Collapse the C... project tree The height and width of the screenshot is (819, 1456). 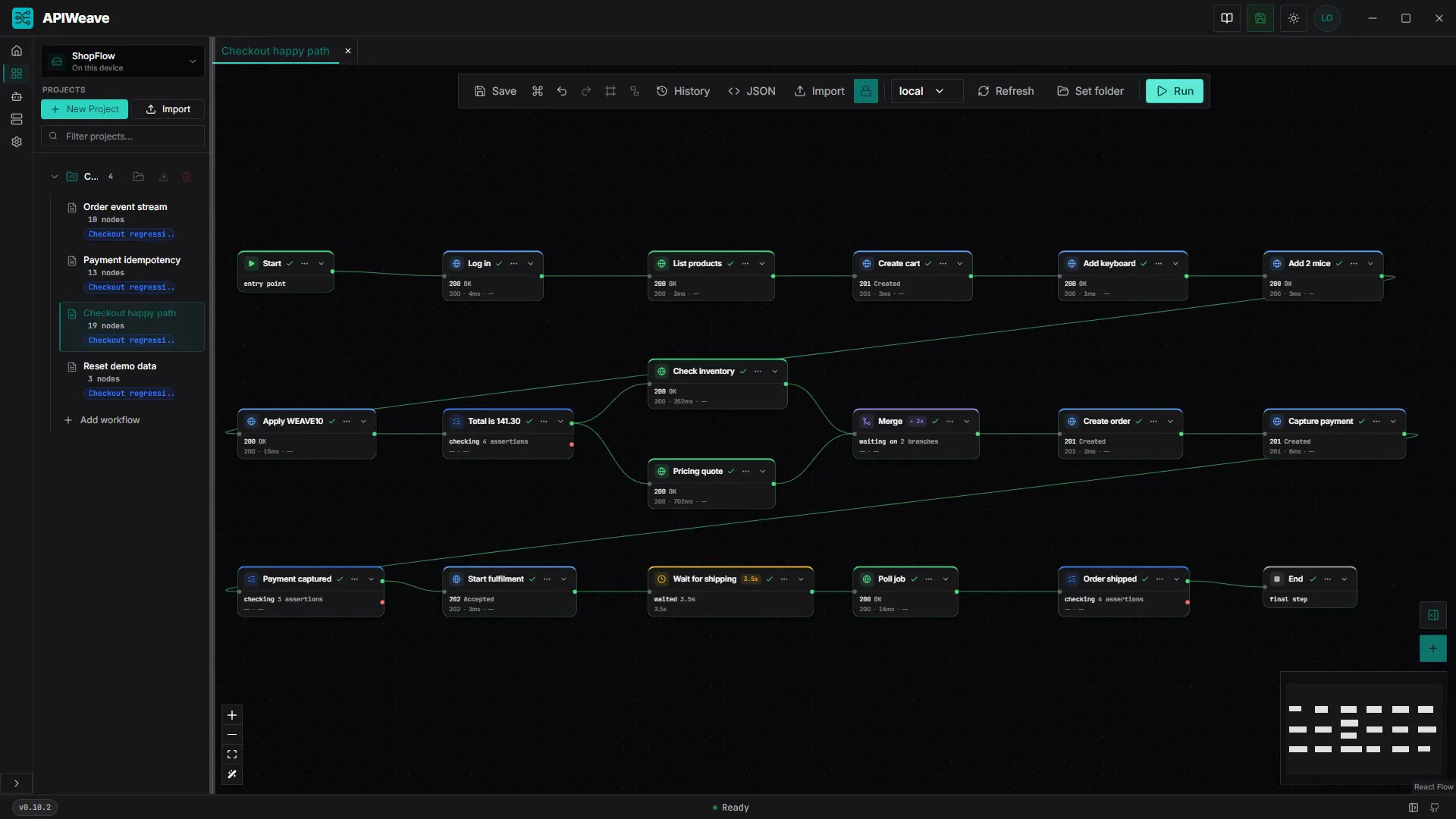[55, 177]
